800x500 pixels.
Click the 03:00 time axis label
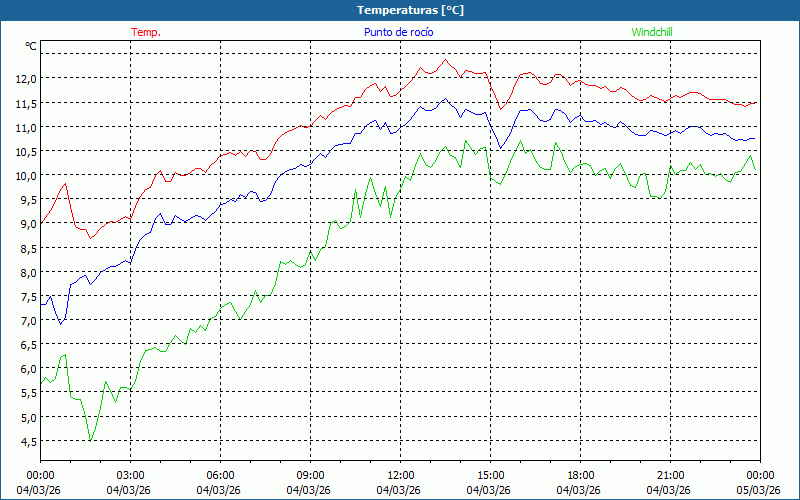coord(130,475)
